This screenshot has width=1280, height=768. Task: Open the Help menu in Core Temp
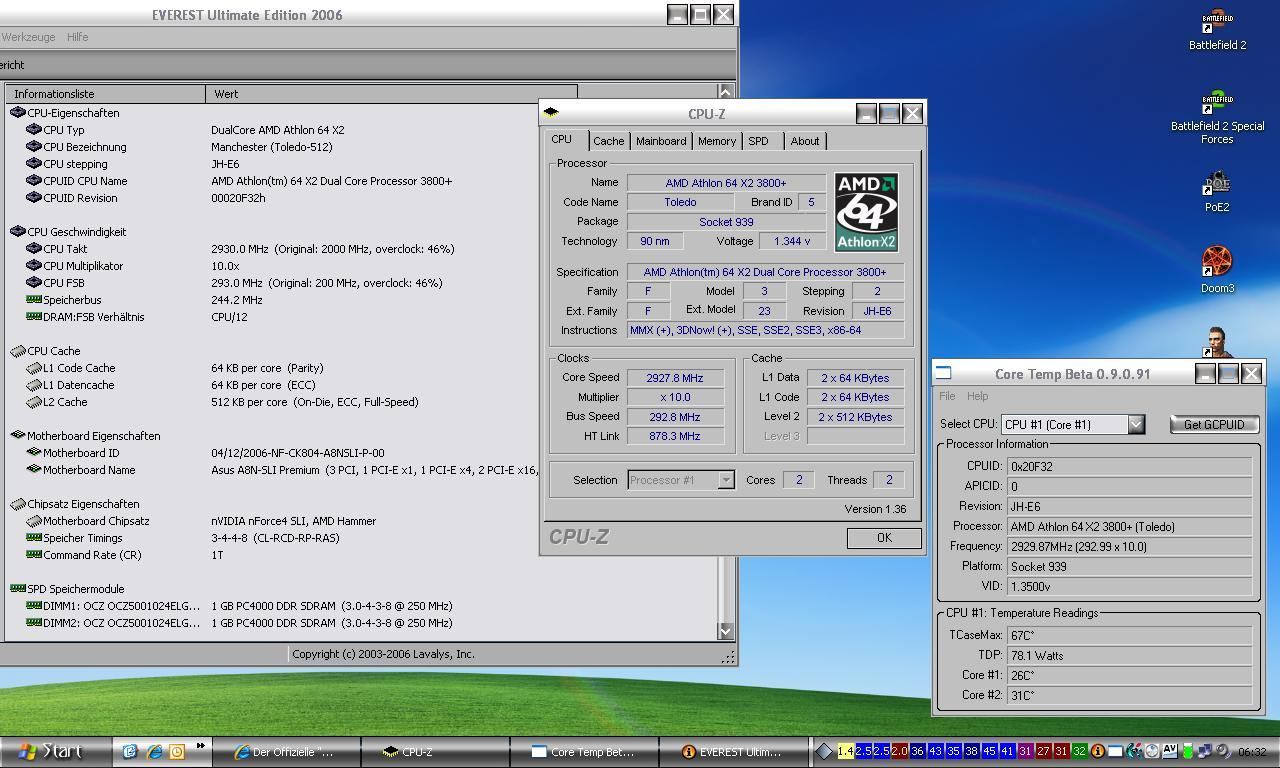[x=977, y=396]
